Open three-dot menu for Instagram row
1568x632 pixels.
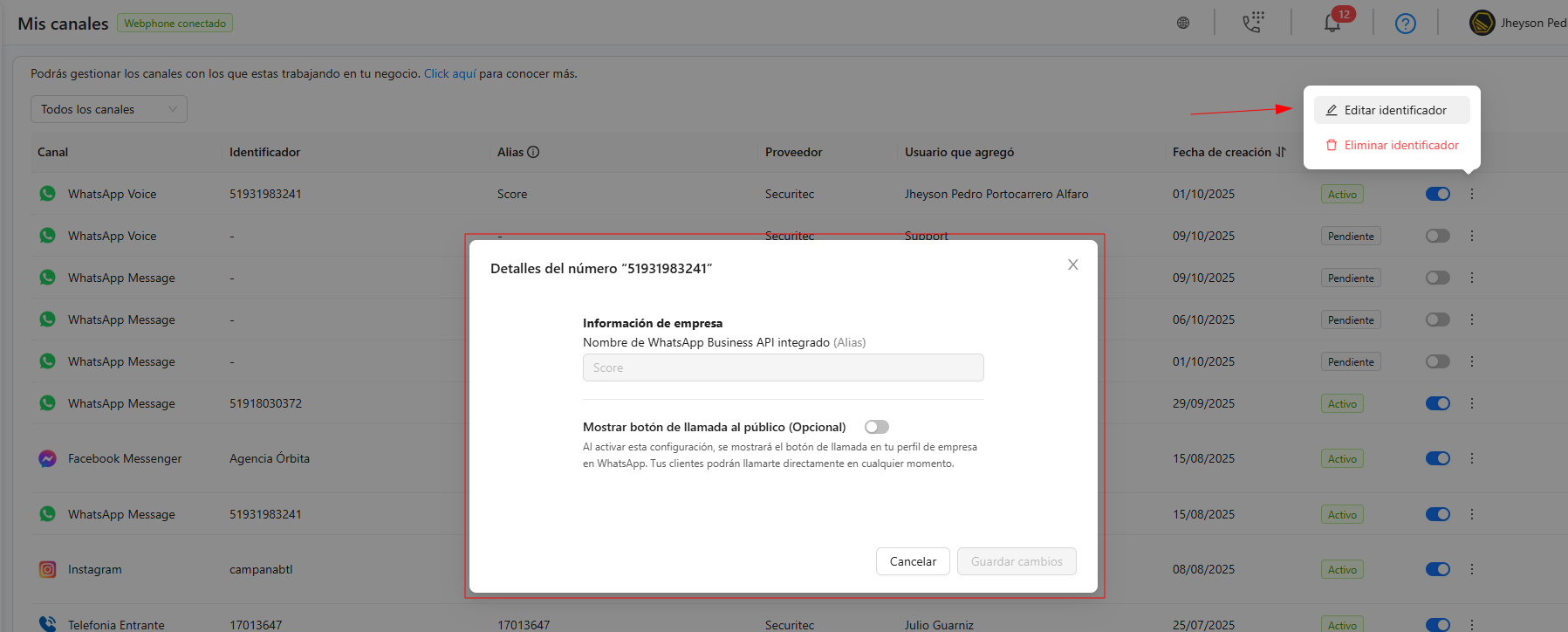pyautogui.click(x=1471, y=569)
